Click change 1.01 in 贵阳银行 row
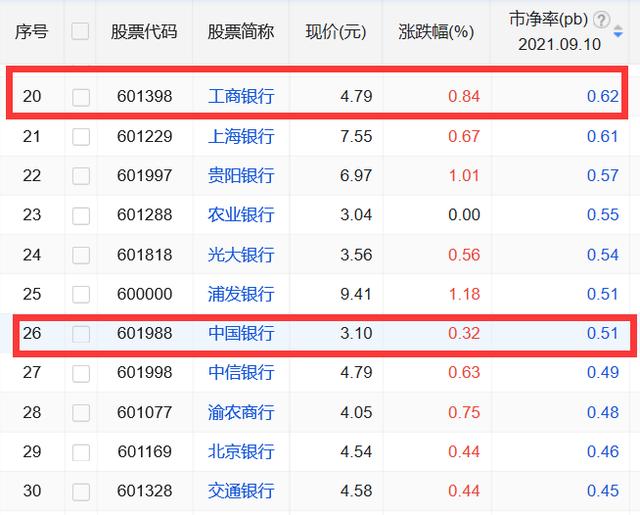This screenshot has width=640, height=515. [464, 175]
